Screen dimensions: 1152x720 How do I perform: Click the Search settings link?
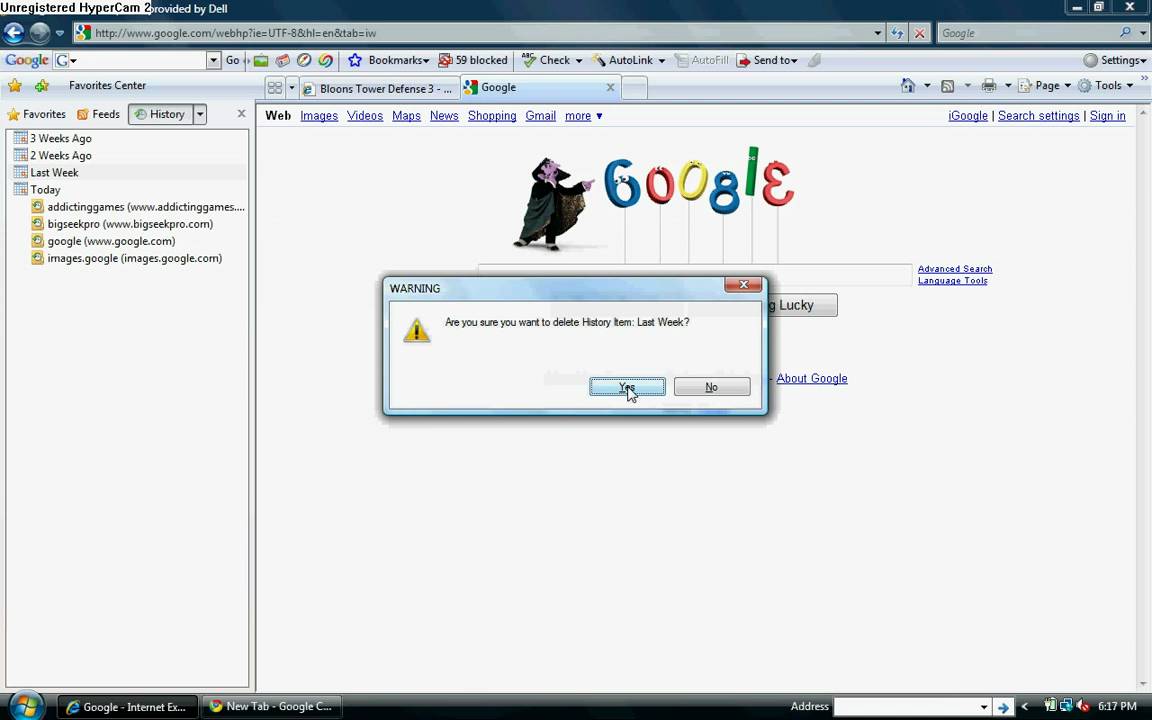[x=1038, y=116]
